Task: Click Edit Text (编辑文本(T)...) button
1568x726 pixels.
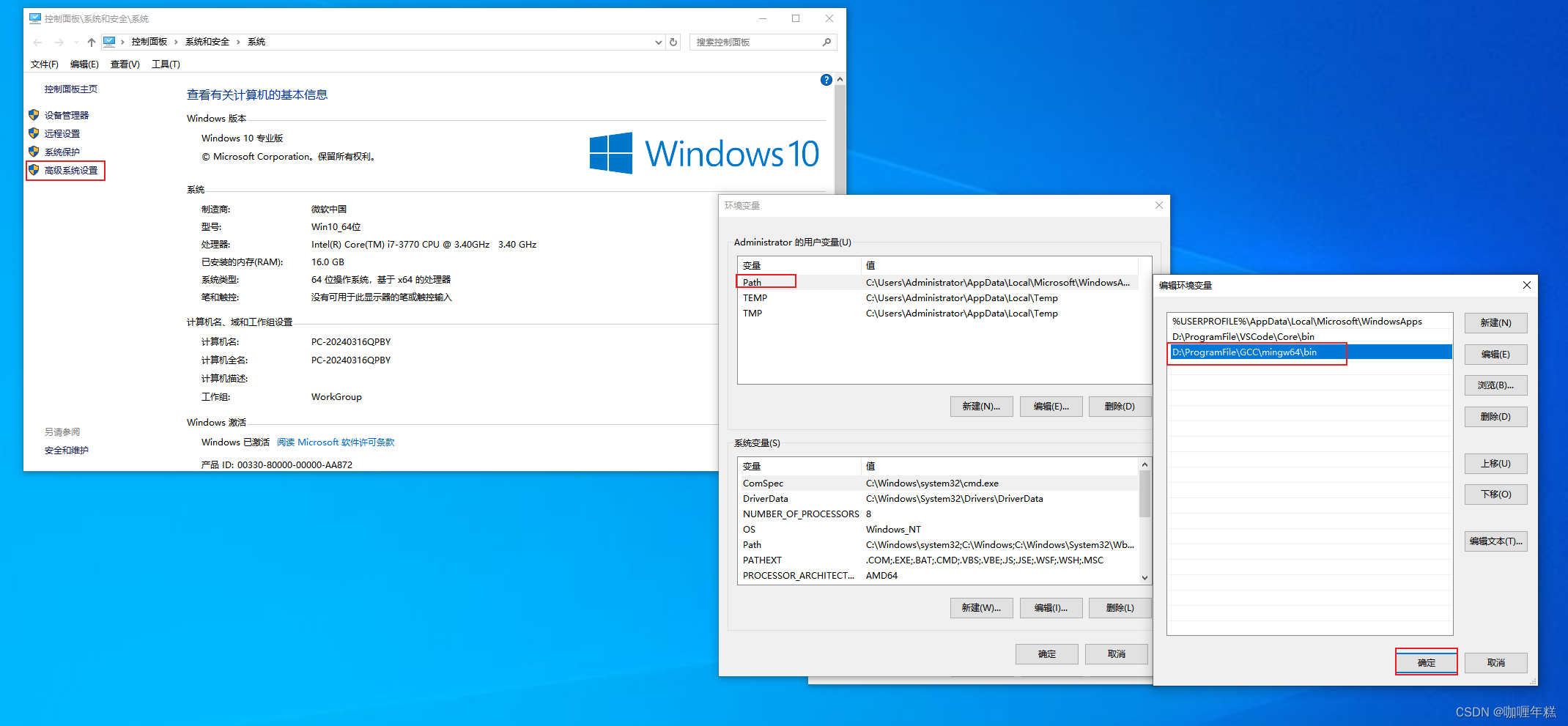Action: [1496, 541]
